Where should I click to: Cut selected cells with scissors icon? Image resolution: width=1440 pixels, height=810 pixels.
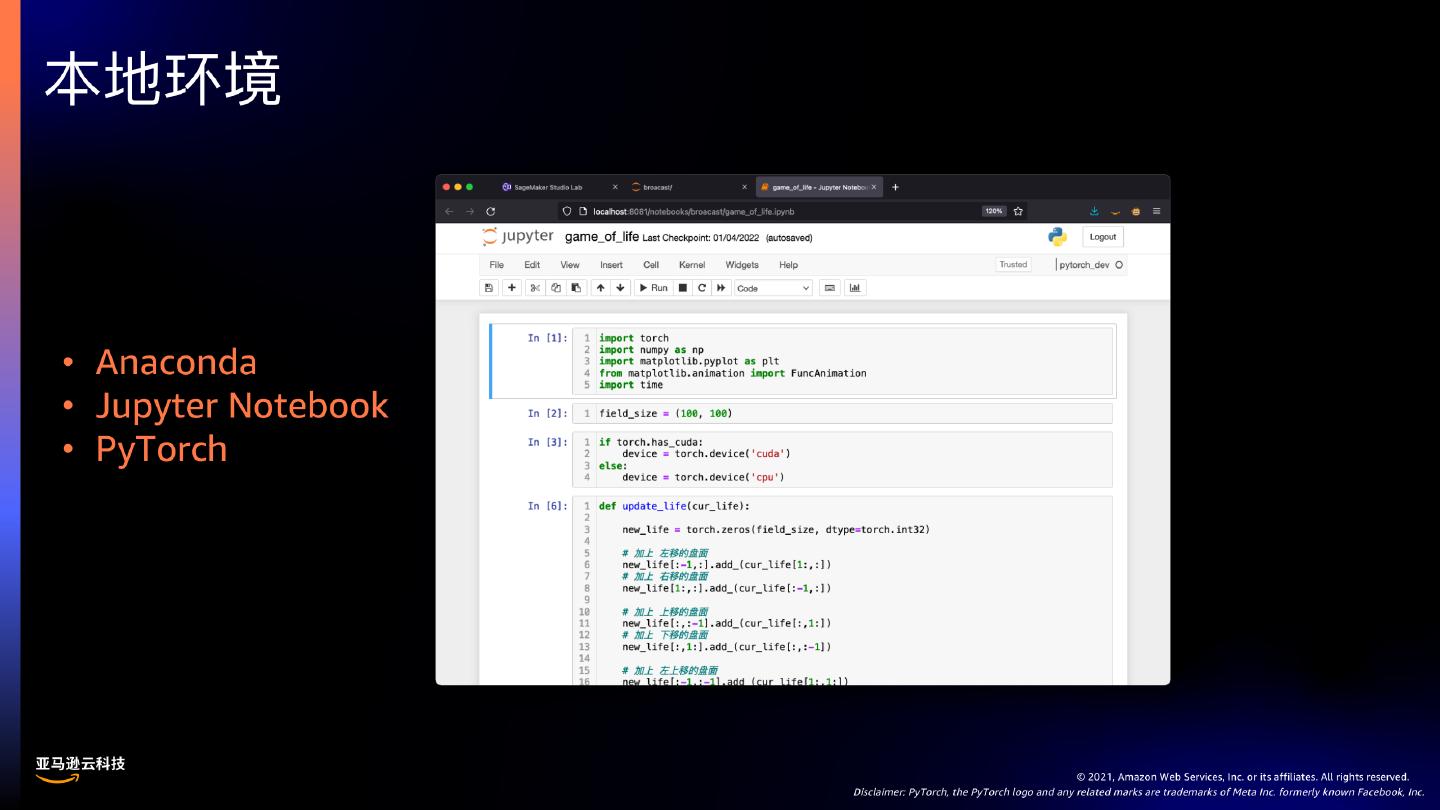pyautogui.click(x=535, y=288)
